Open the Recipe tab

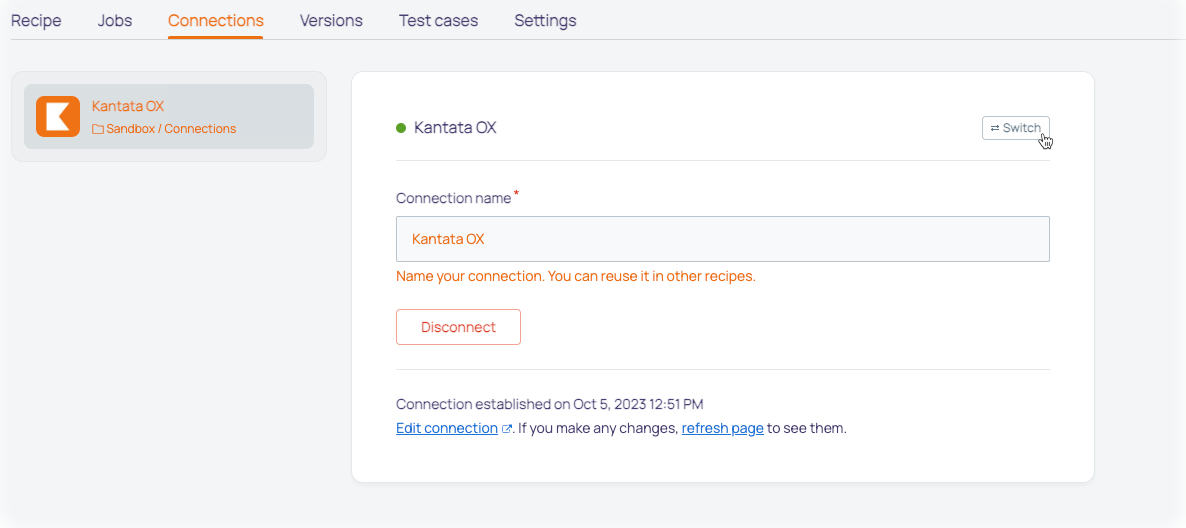[x=36, y=20]
